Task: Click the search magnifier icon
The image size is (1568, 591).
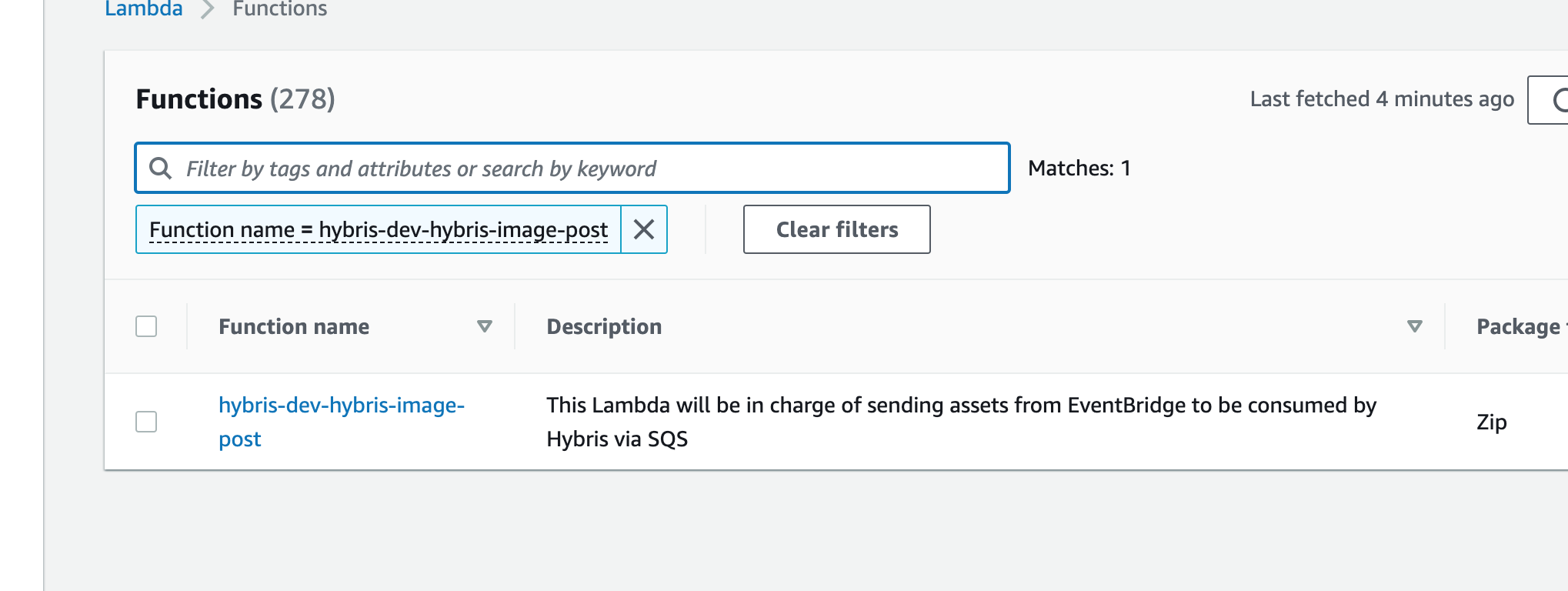Action: 160,168
